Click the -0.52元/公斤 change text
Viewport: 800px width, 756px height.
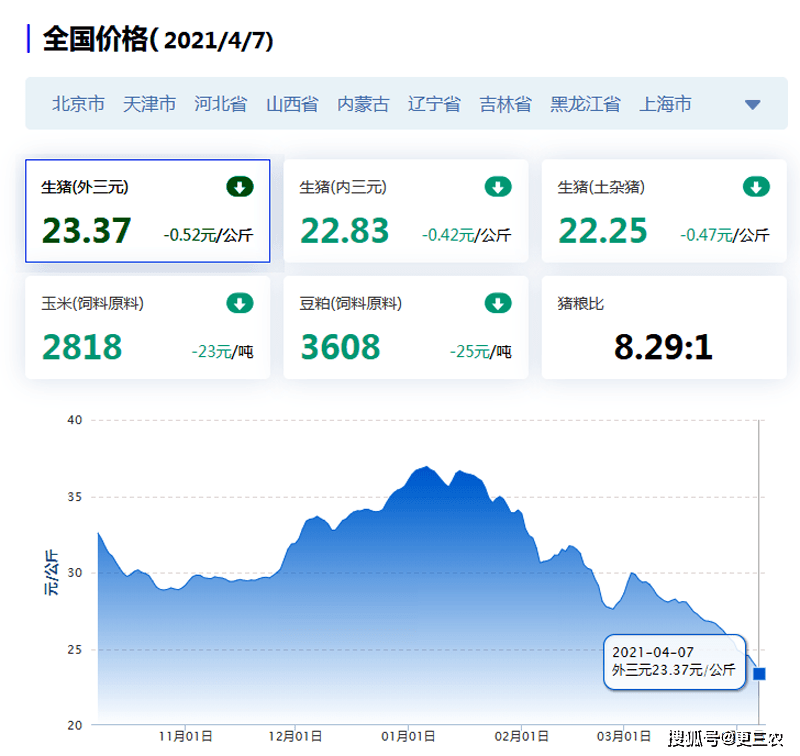208,235
